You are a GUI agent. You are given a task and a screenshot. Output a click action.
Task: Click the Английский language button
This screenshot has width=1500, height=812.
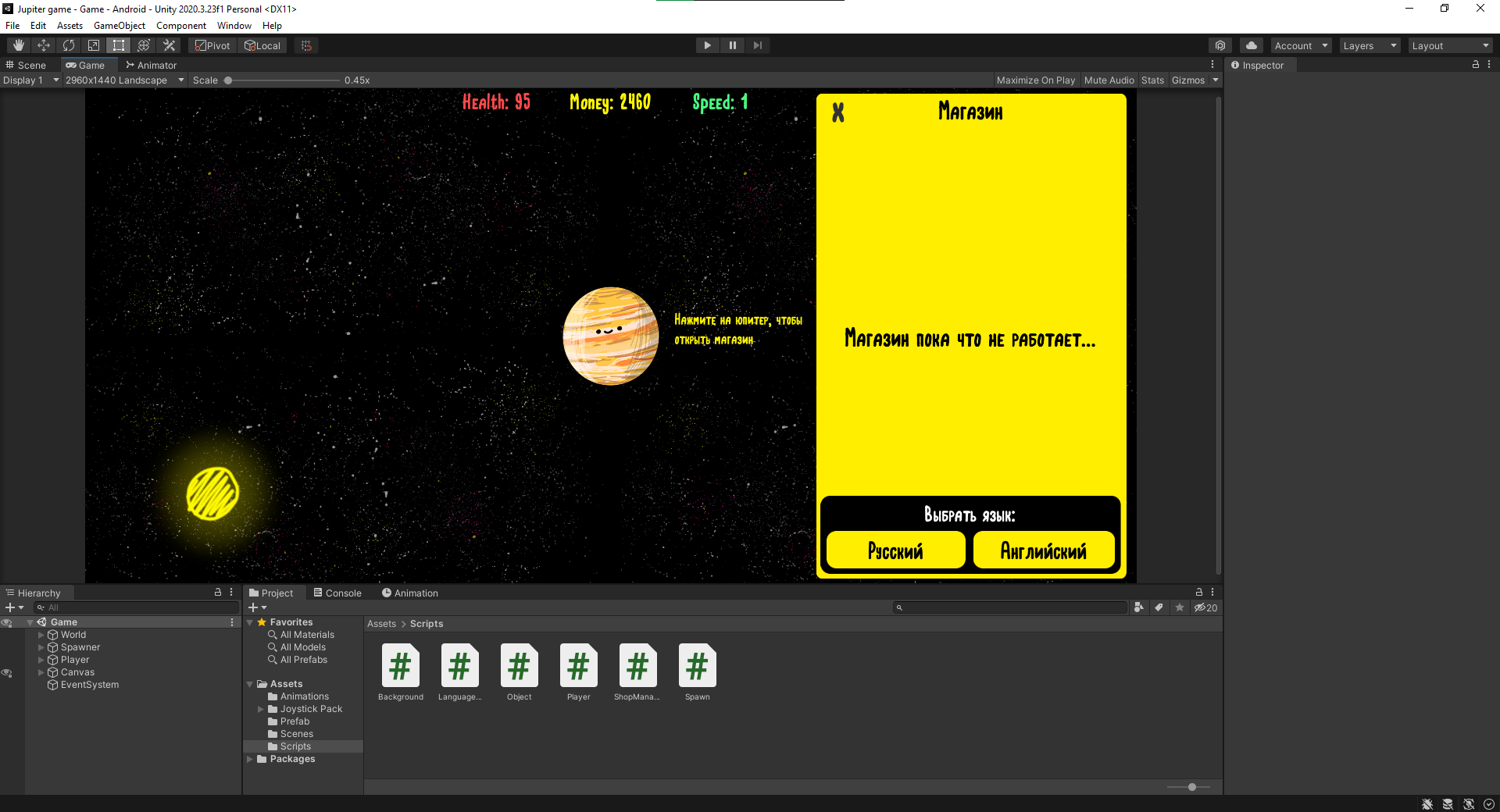pos(1043,551)
